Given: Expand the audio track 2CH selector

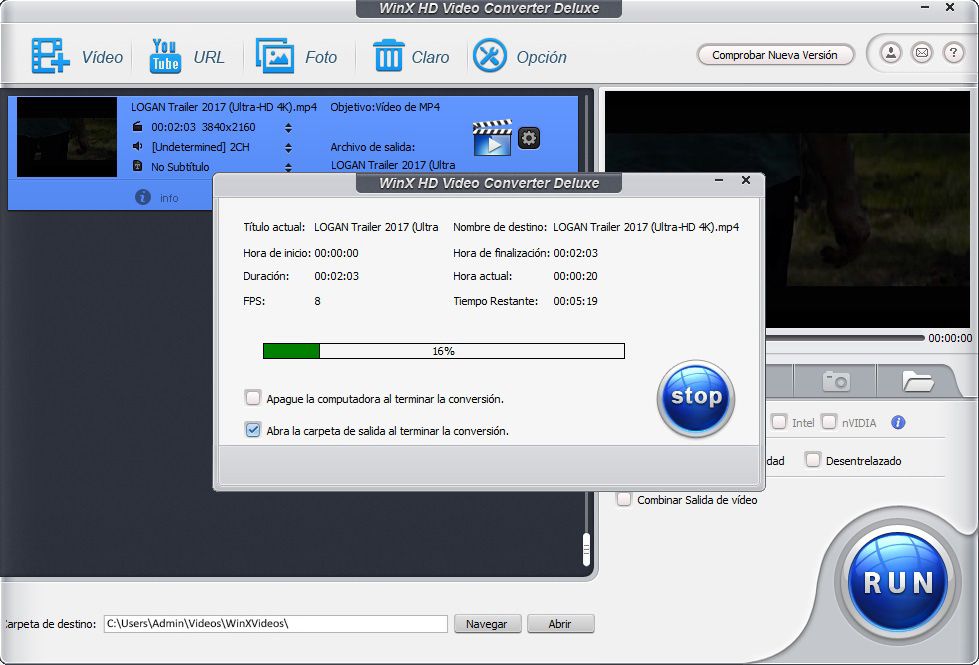Looking at the screenshot, I should click(288, 148).
